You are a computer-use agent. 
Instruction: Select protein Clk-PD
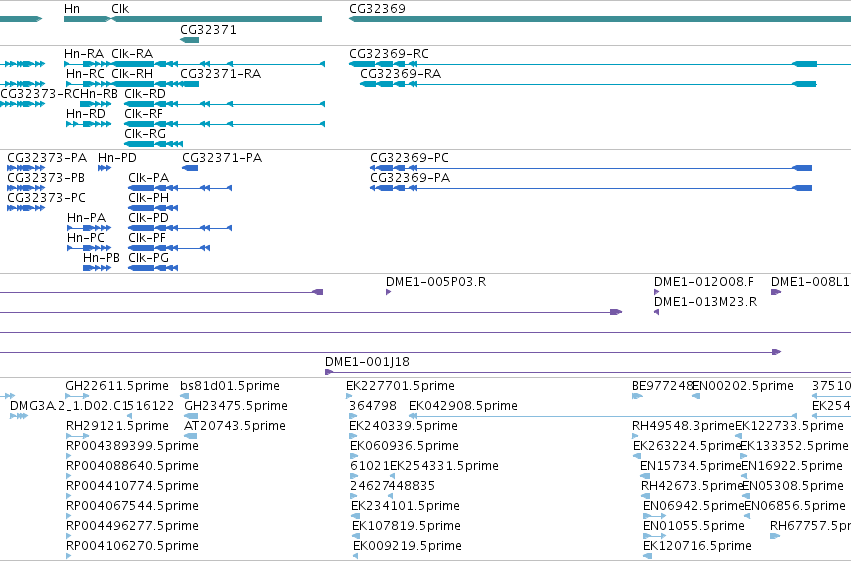(x=149, y=218)
